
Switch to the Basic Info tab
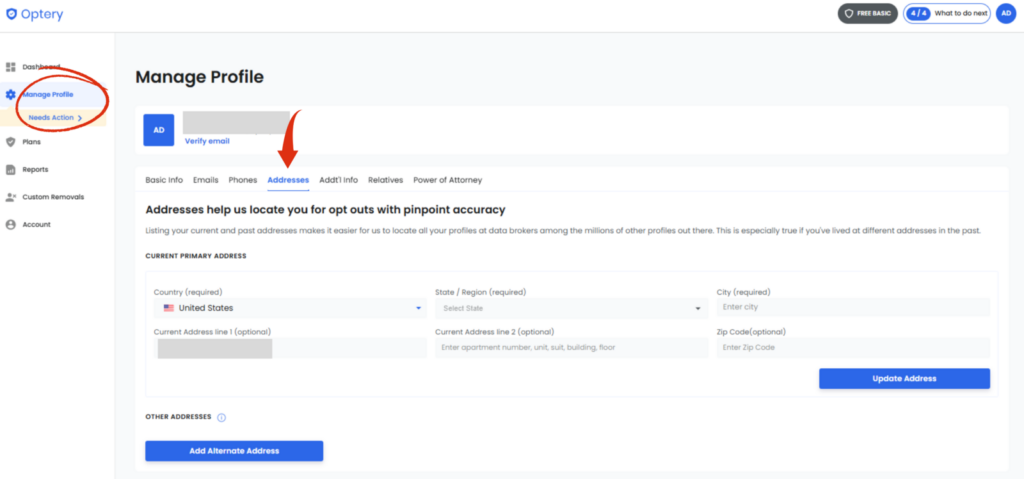pyautogui.click(x=164, y=180)
